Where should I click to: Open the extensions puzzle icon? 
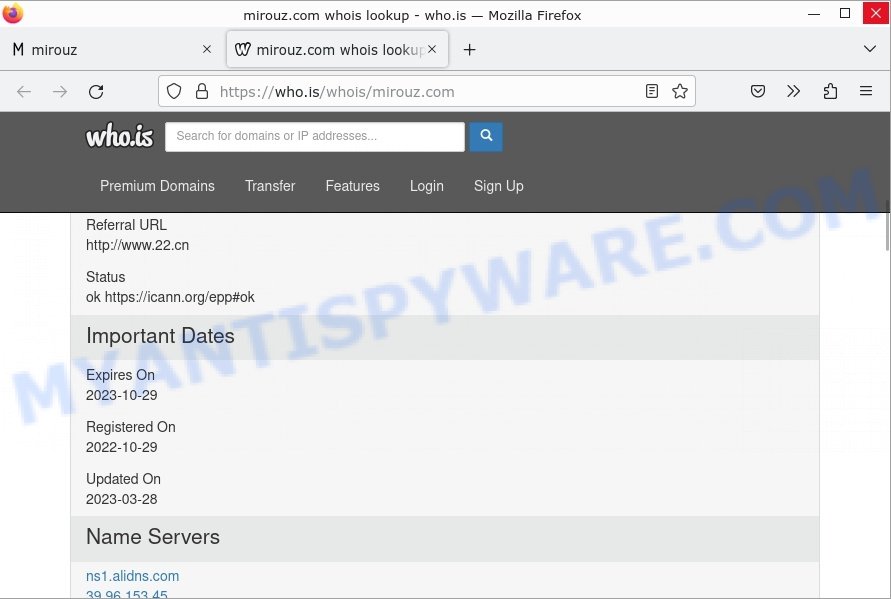(830, 91)
